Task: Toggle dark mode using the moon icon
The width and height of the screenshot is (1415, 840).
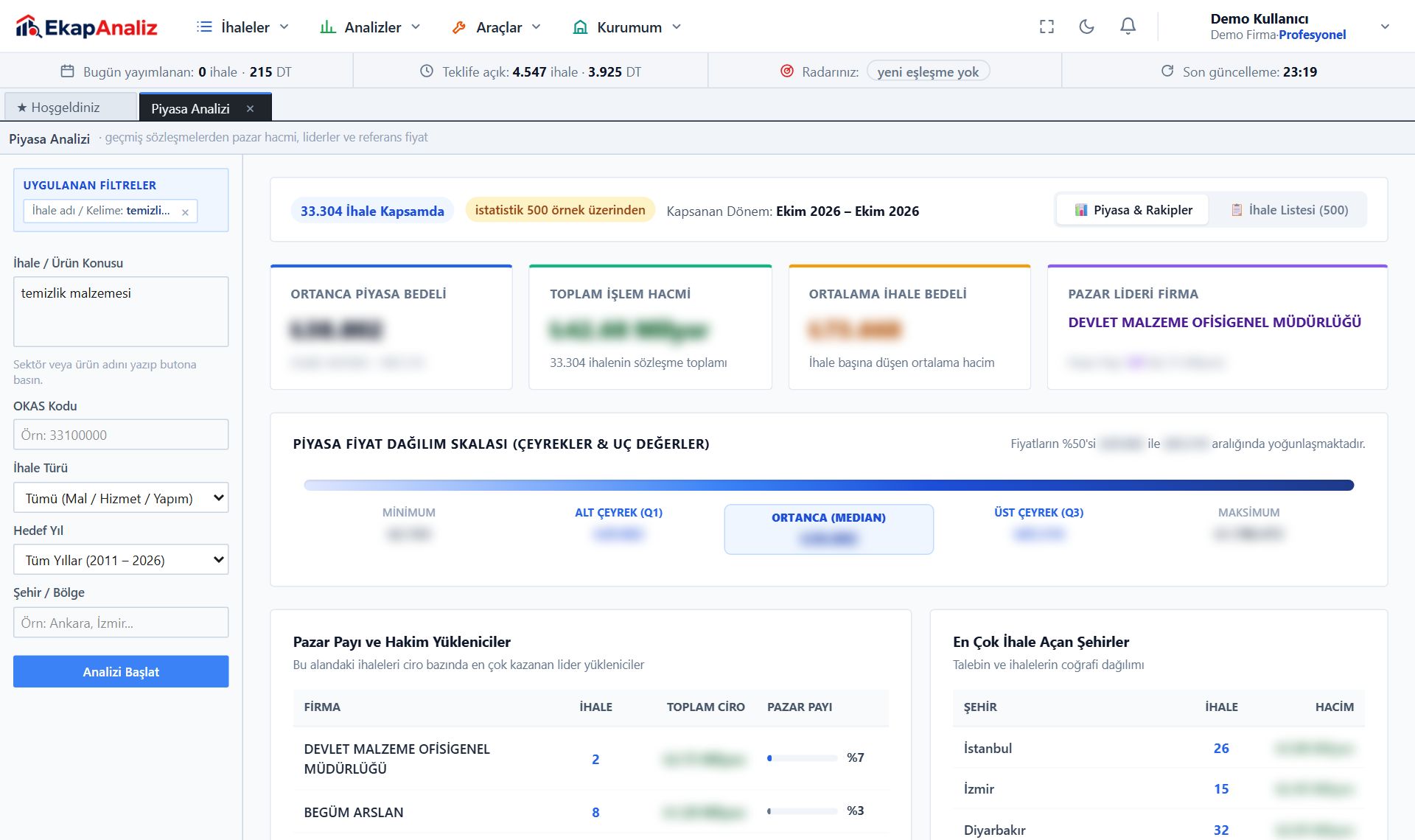Action: (1086, 27)
